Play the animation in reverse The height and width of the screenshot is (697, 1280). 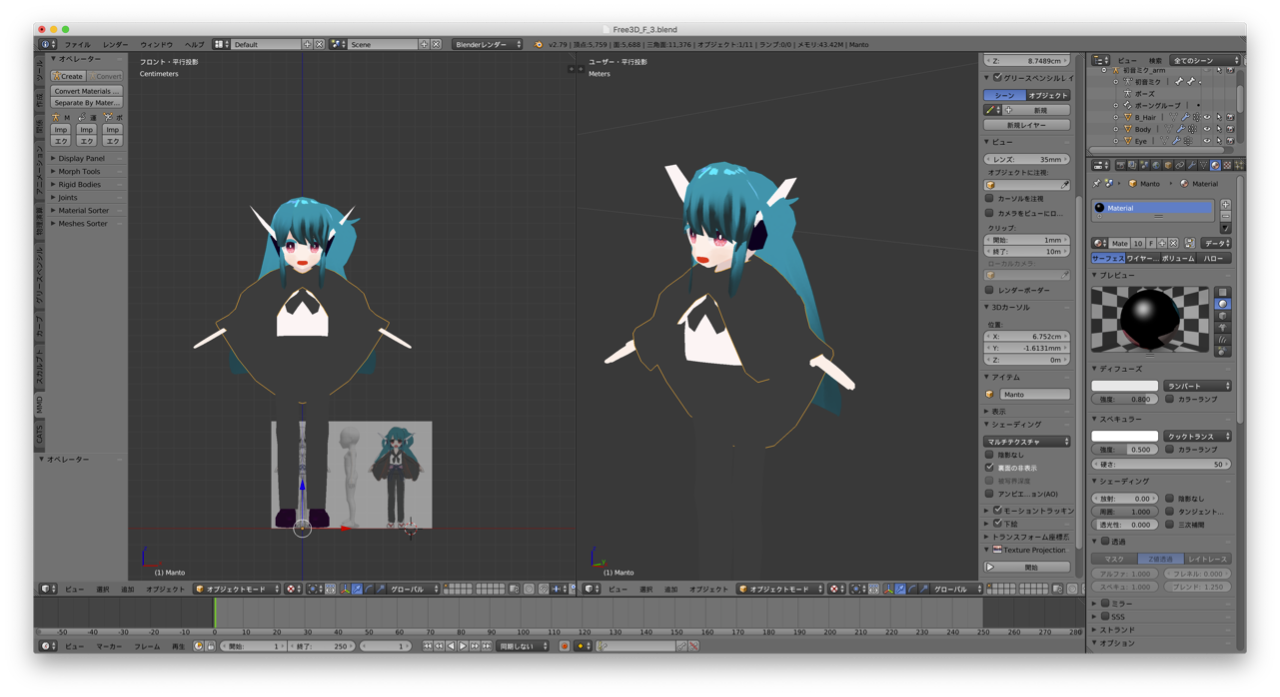pos(451,646)
